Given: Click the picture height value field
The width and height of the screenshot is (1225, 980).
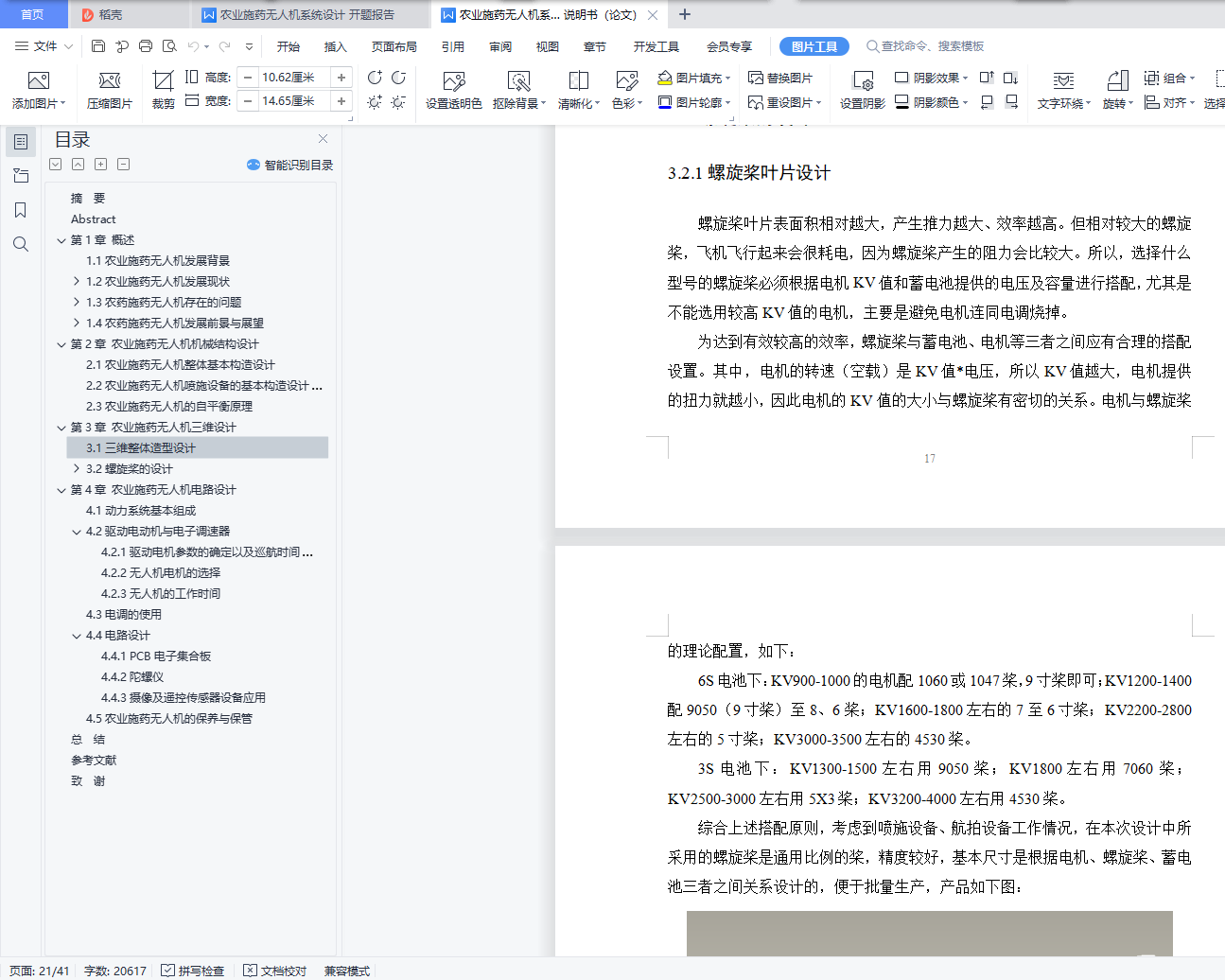Looking at the screenshot, I should 294,78.
